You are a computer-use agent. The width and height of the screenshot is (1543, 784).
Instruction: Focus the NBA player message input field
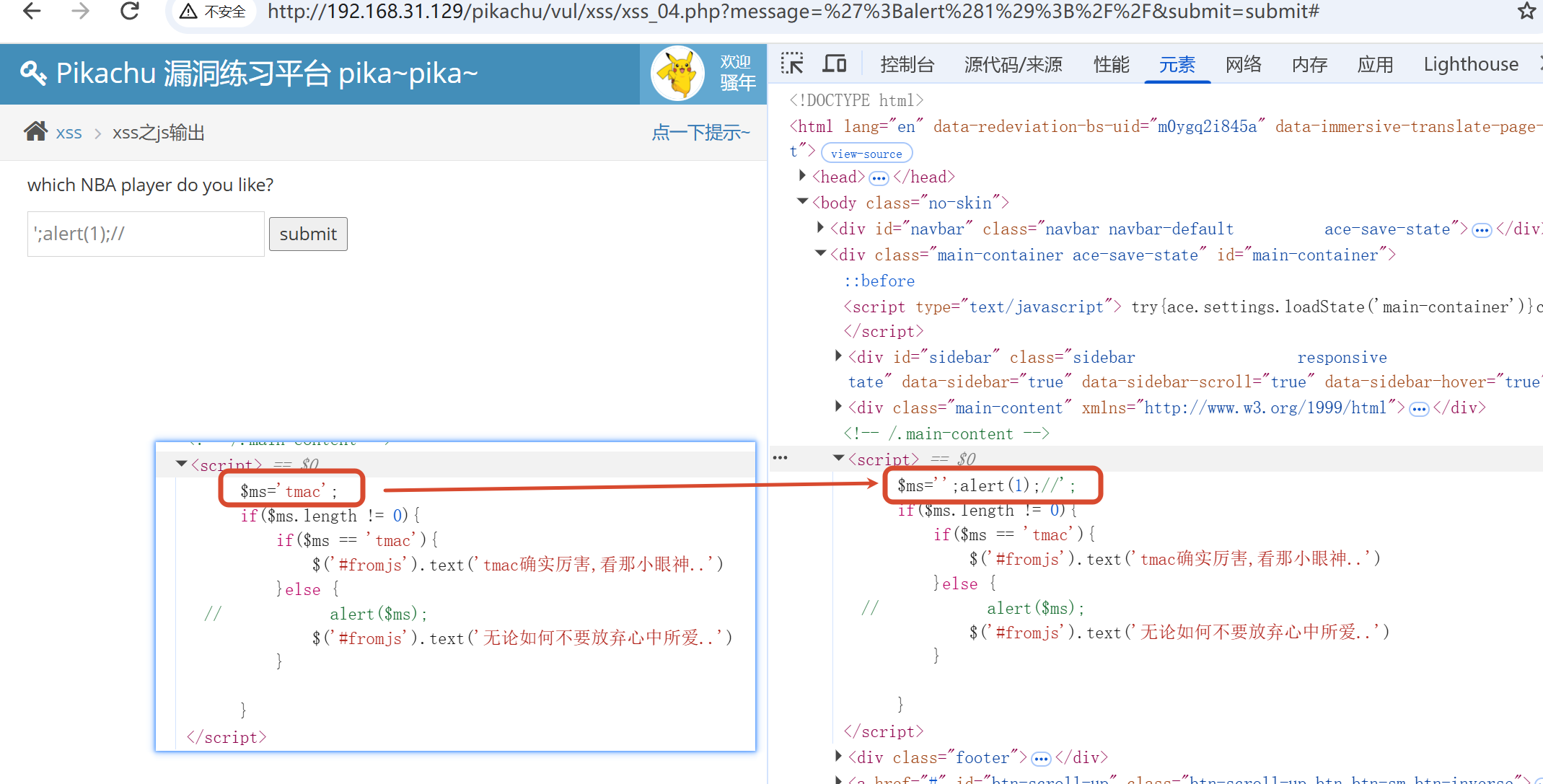[x=146, y=234]
